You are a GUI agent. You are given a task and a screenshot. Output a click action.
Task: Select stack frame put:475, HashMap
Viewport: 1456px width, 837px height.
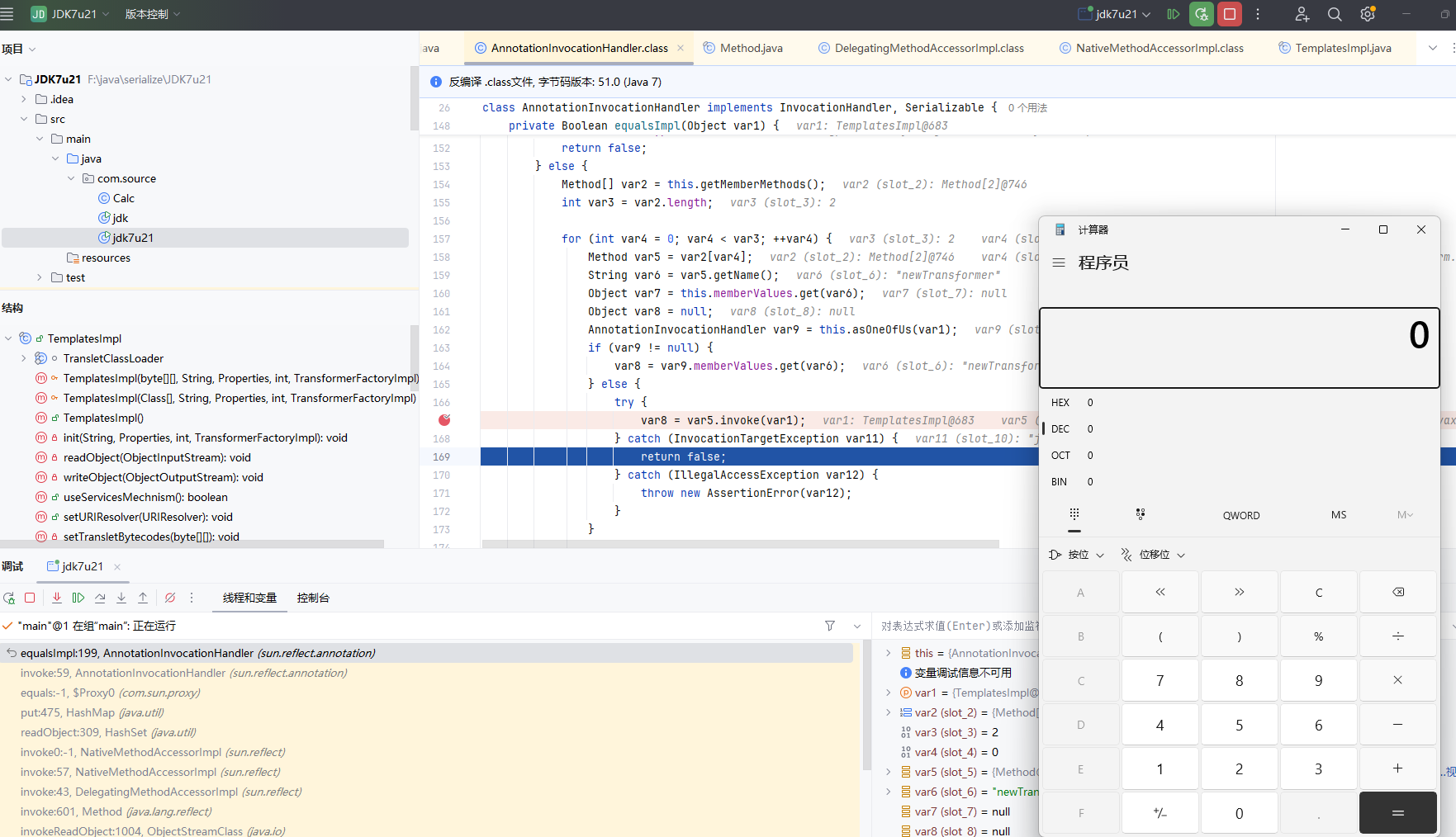coord(92,712)
